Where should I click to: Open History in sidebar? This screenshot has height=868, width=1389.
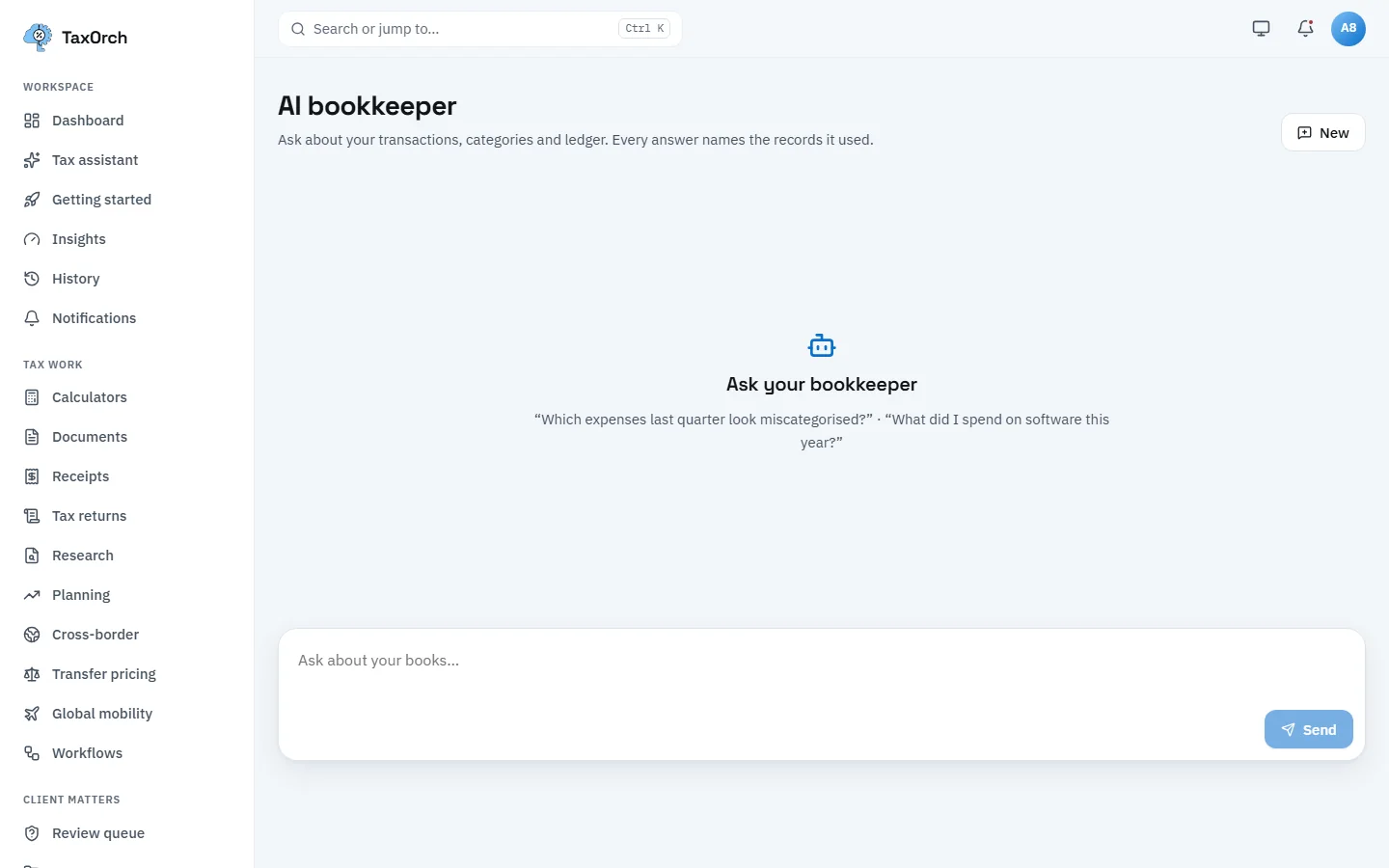[x=126, y=279]
